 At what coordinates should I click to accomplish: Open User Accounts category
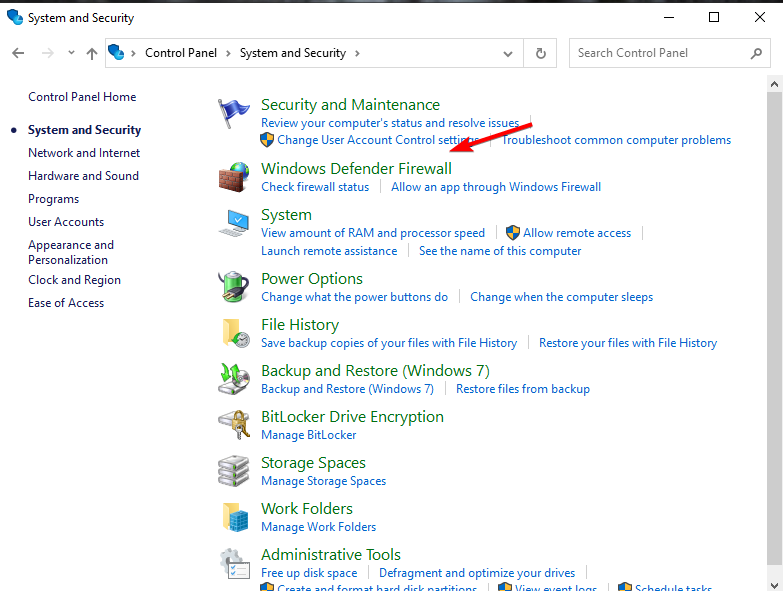coord(66,222)
